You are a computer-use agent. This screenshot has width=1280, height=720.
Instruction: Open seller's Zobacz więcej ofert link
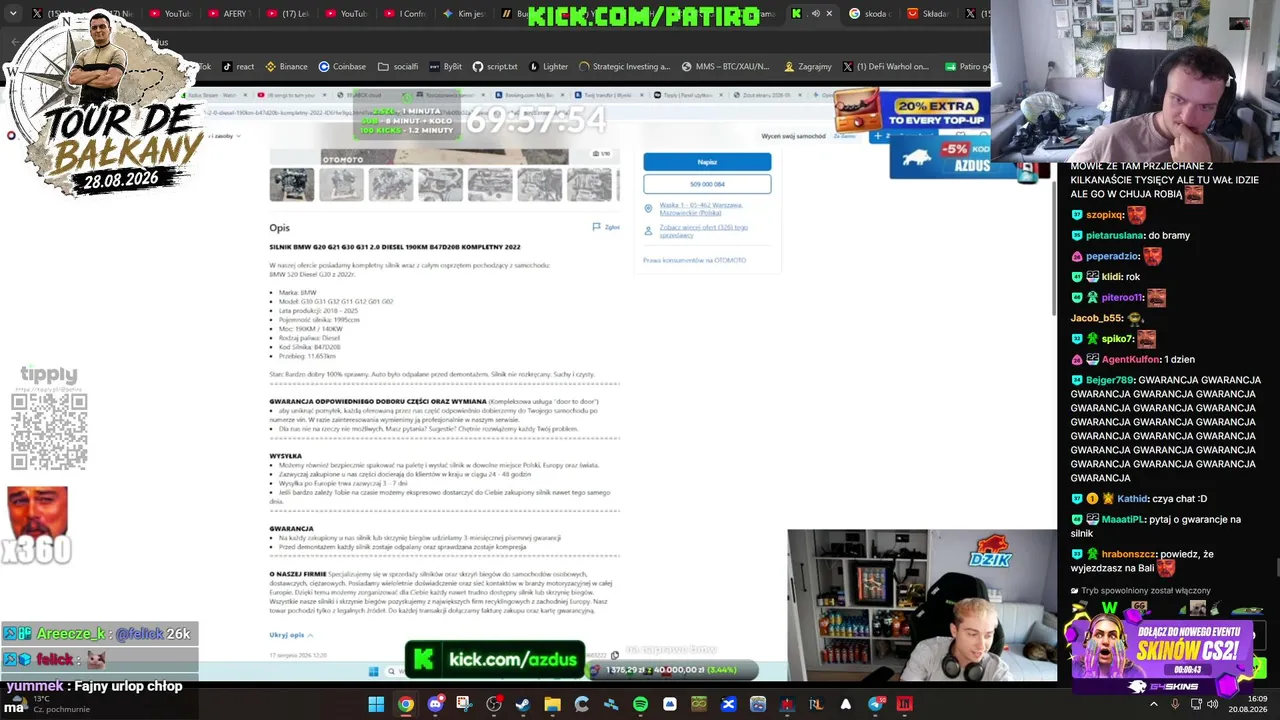[703, 231]
